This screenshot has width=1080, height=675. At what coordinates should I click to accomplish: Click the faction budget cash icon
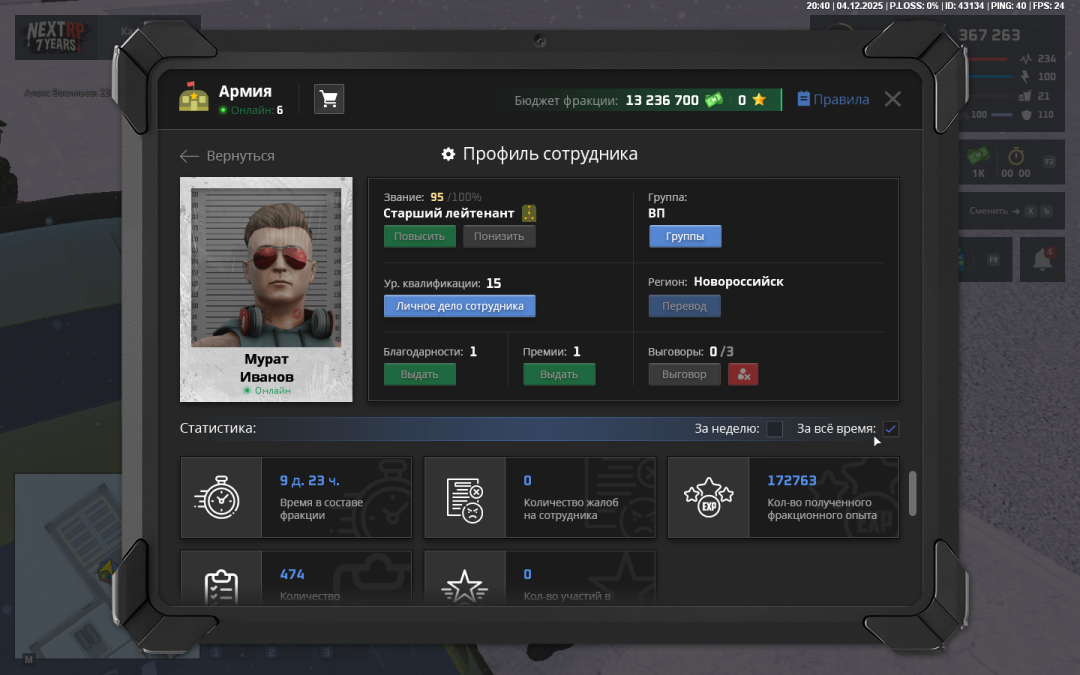point(713,100)
